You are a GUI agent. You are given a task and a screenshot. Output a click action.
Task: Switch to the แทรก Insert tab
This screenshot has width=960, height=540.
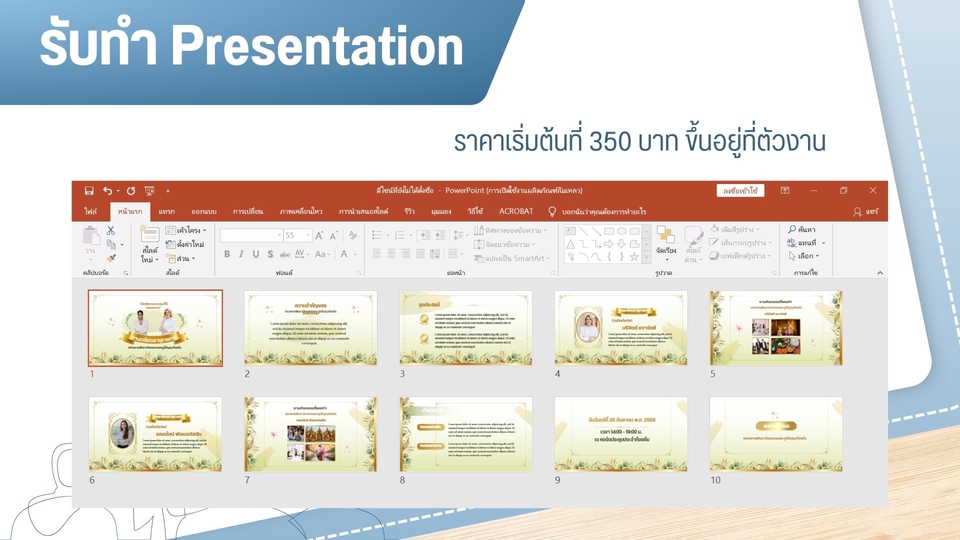click(167, 211)
